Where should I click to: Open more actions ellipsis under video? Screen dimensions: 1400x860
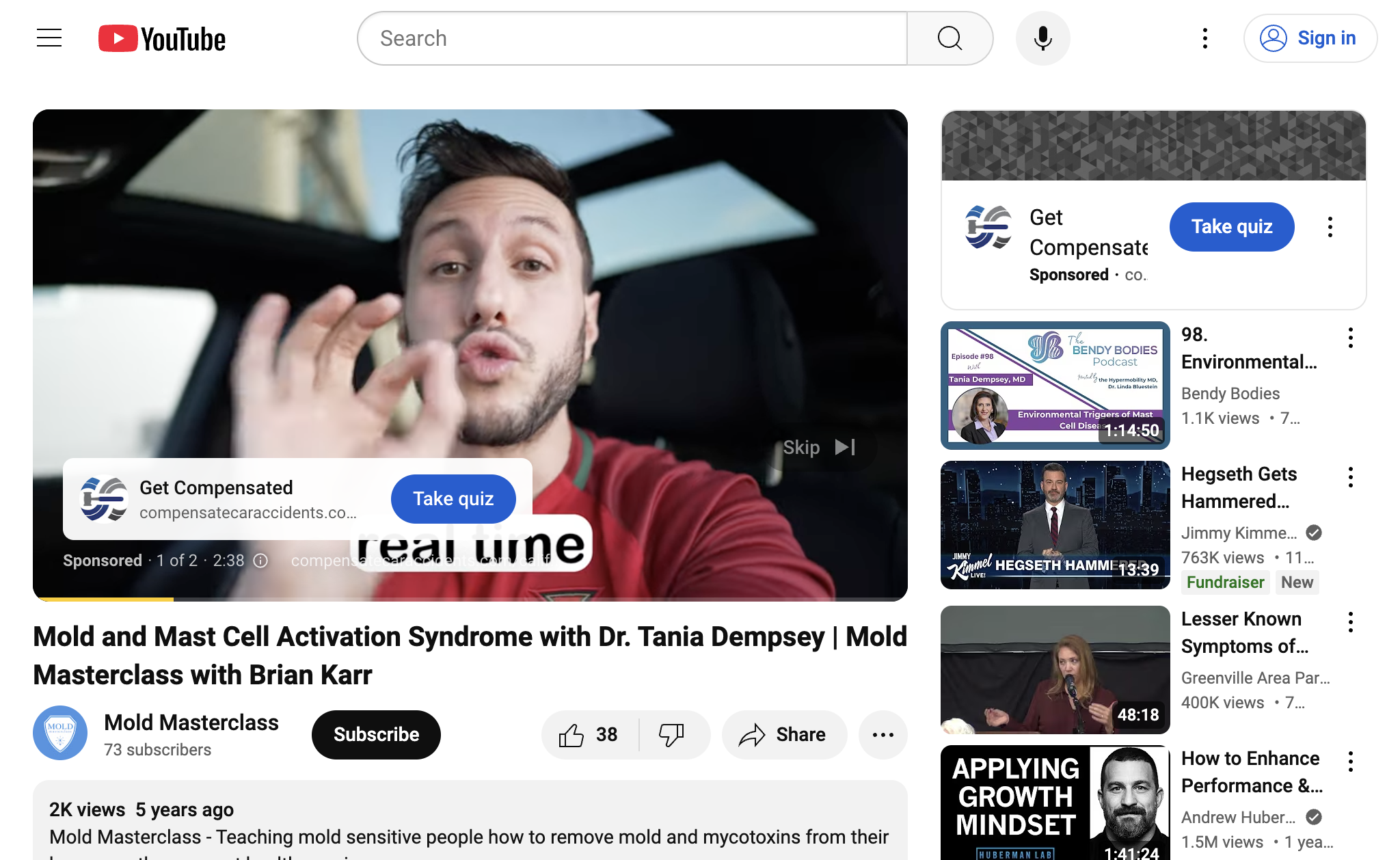[x=883, y=735]
